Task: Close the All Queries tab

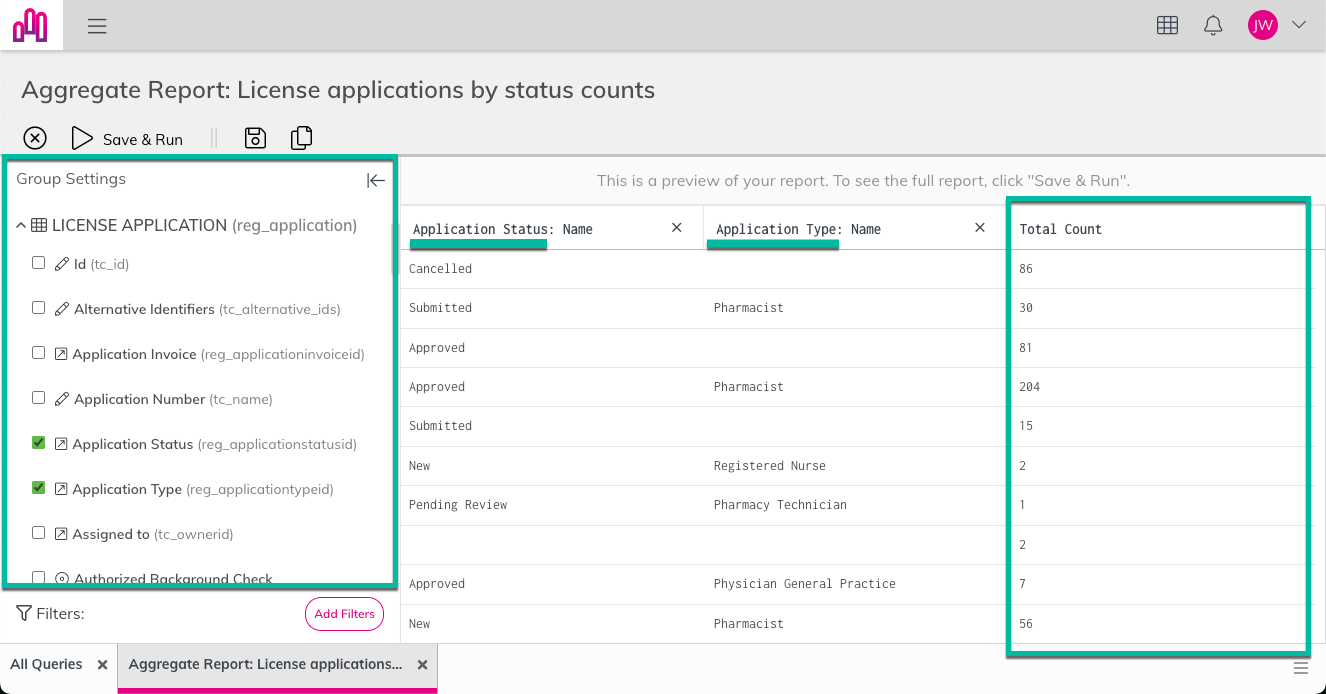Action: (x=102, y=665)
